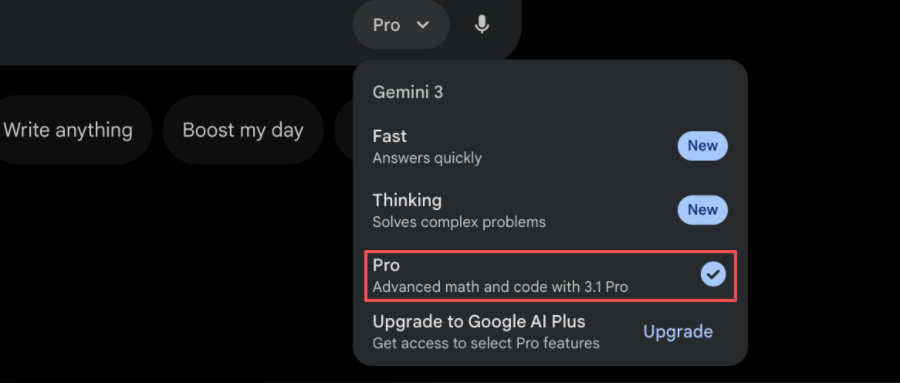The image size is (900, 383).
Task: Click the New badge beside Thinking
Action: coord(703,210)
